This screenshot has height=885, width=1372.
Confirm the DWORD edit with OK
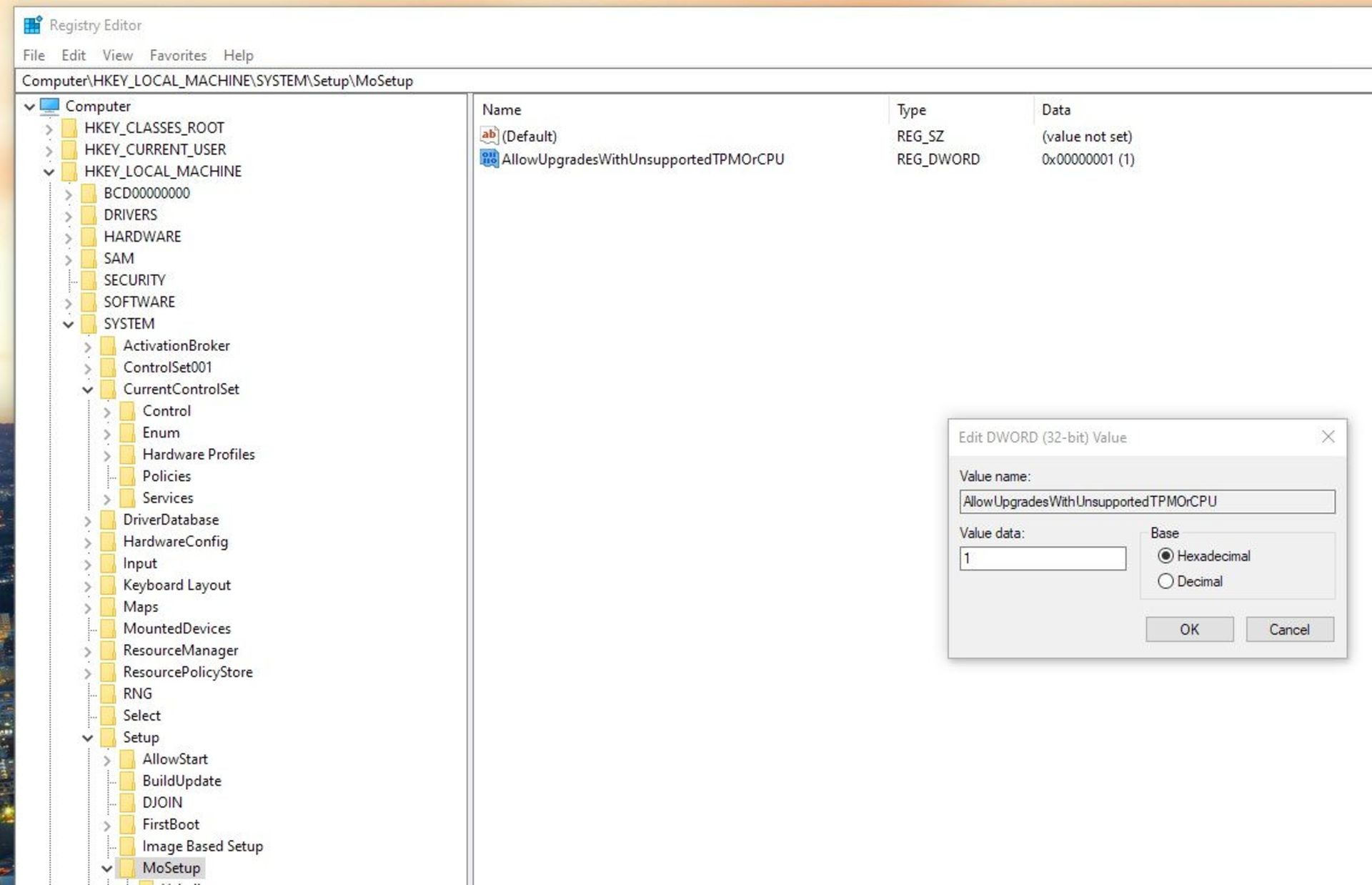coord(1189,629)
